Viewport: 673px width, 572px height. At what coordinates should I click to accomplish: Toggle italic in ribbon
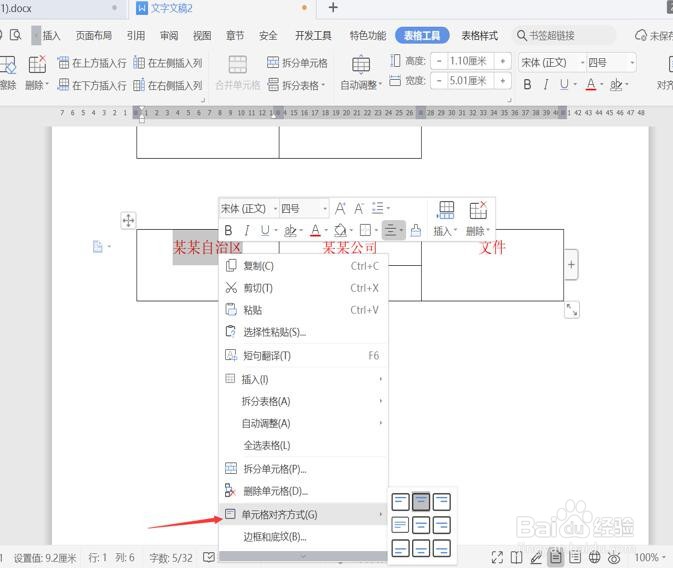tap(546, 85)
